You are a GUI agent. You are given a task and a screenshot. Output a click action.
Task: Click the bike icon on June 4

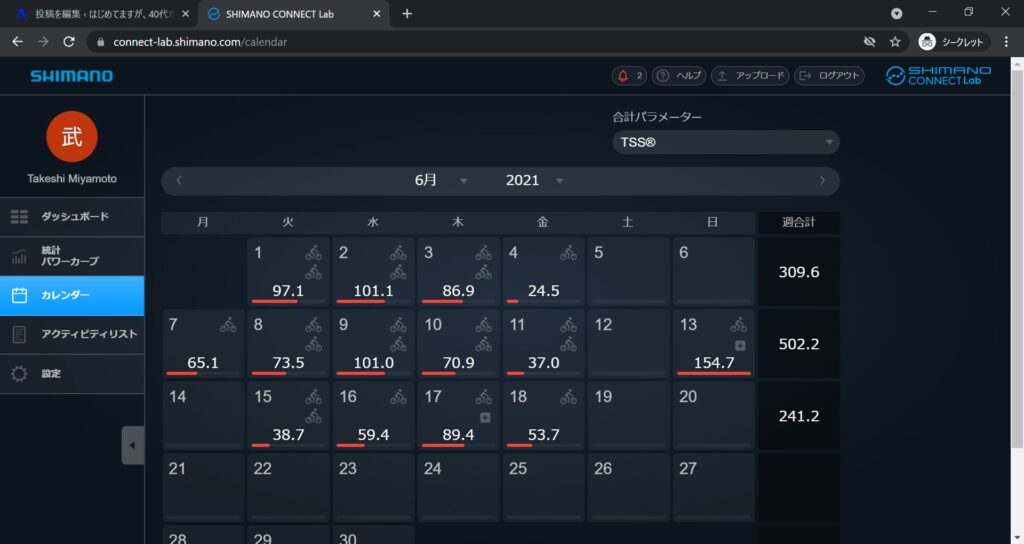[x=568, y=253]
